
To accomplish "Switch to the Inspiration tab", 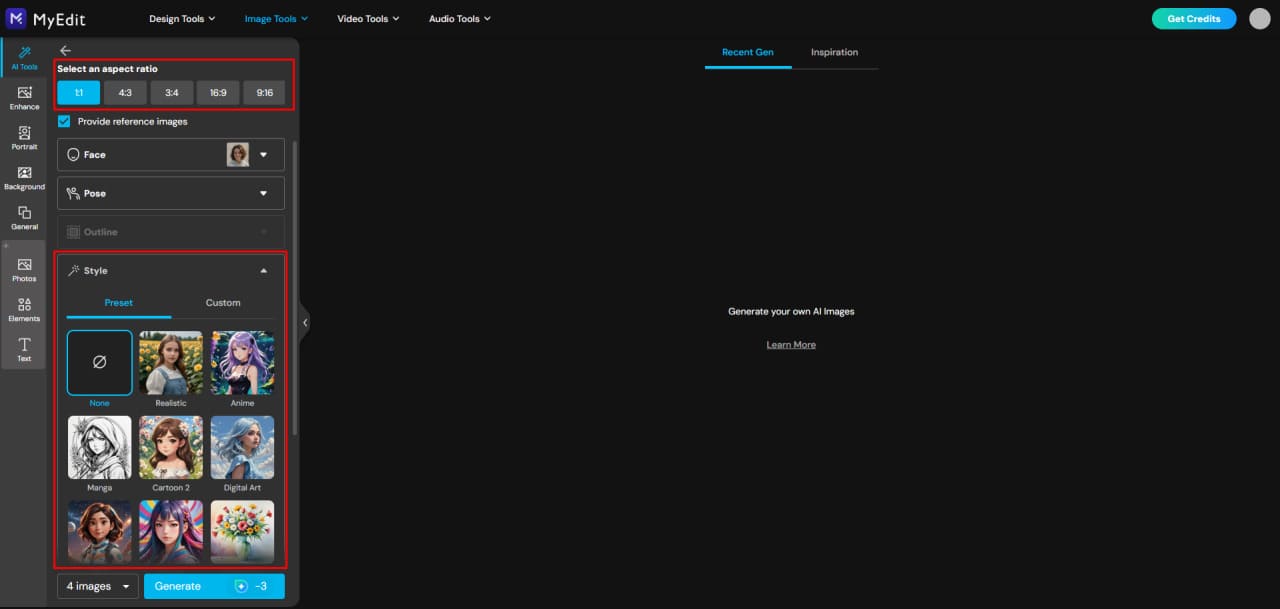I will point(834,52).
